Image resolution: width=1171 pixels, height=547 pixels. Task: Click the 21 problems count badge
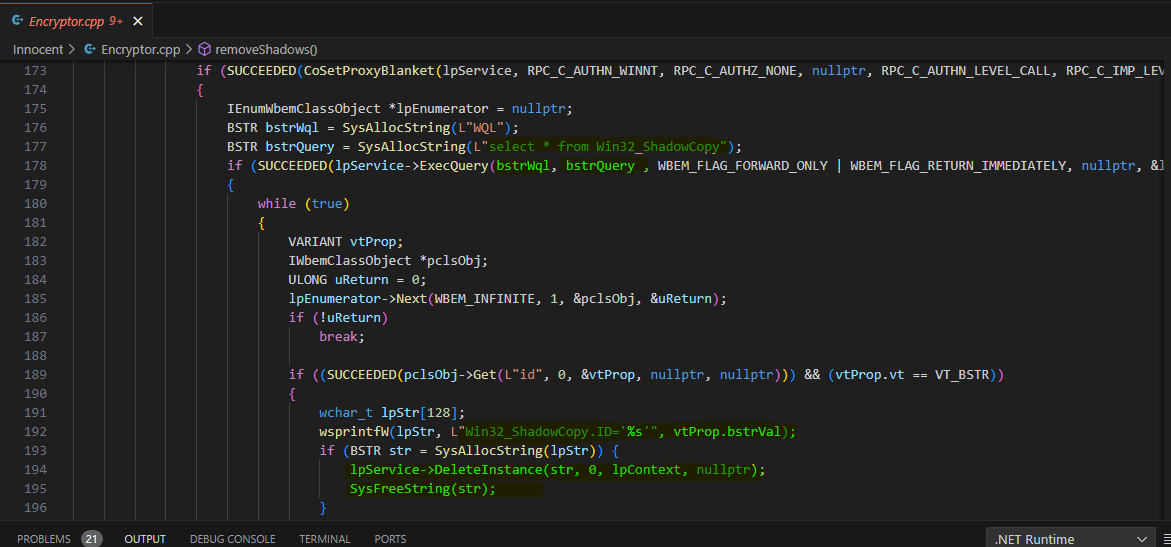pos(91,539)
